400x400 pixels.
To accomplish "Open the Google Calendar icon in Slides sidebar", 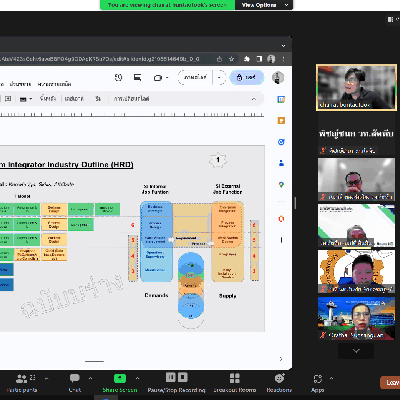I will click(281, 99).
